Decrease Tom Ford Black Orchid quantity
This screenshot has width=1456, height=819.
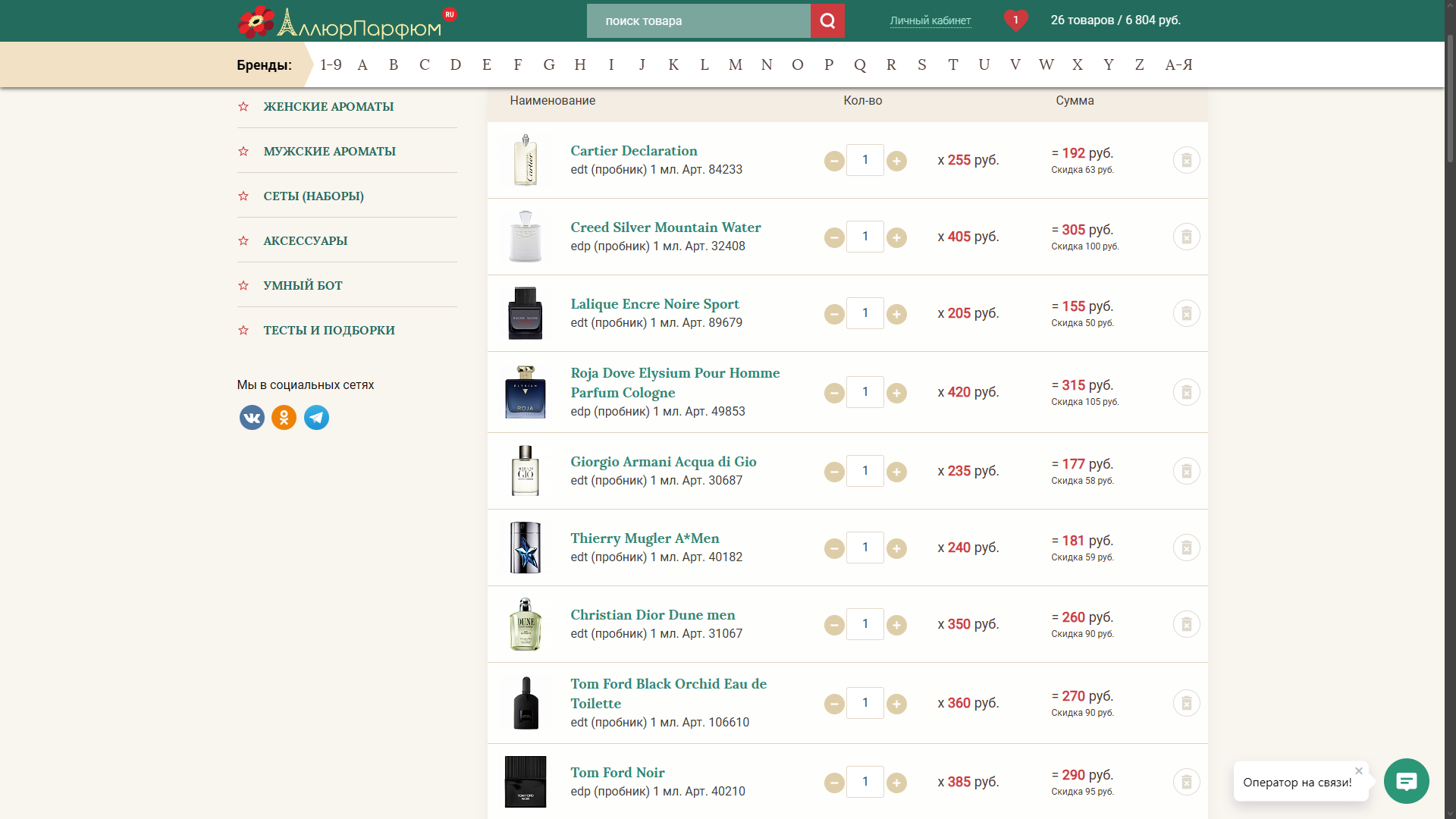click(x=834, y=704)
